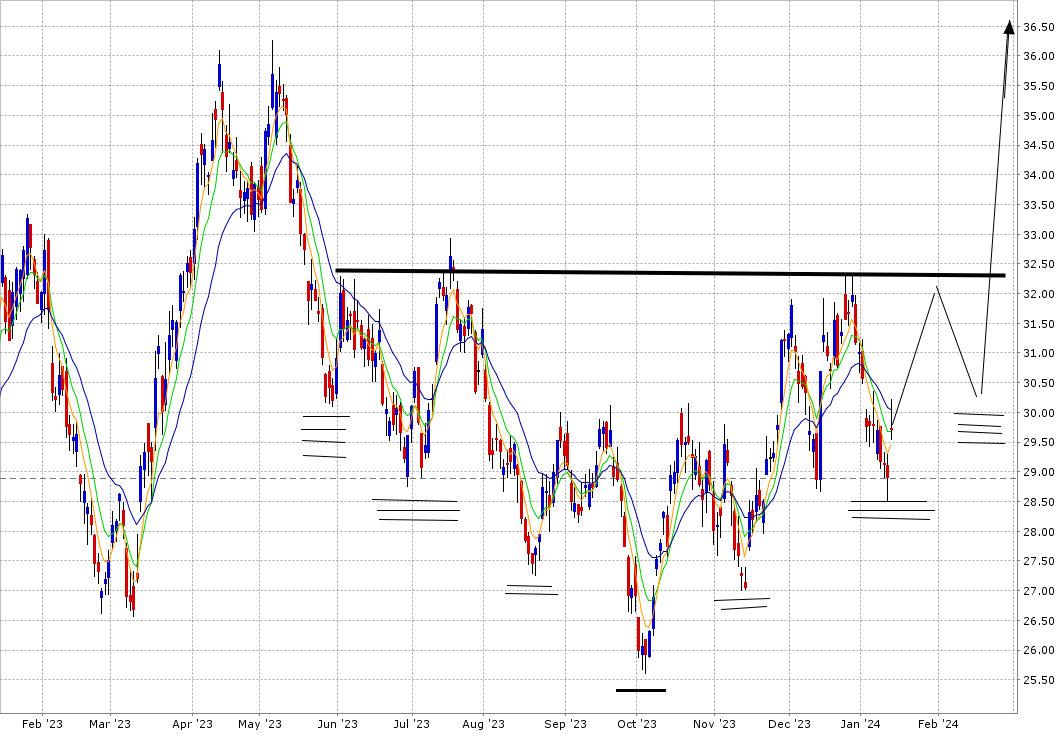Select the Jun '23 date label

click(x=338, y=724)
